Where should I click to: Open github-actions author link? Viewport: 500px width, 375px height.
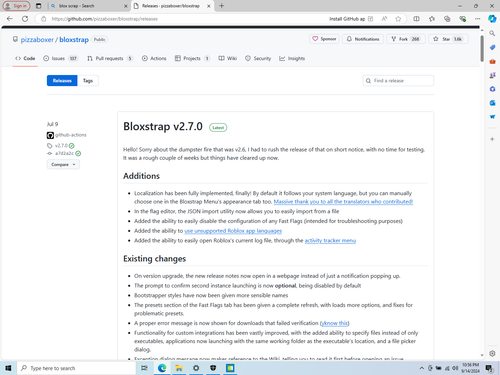click(71, 135)
